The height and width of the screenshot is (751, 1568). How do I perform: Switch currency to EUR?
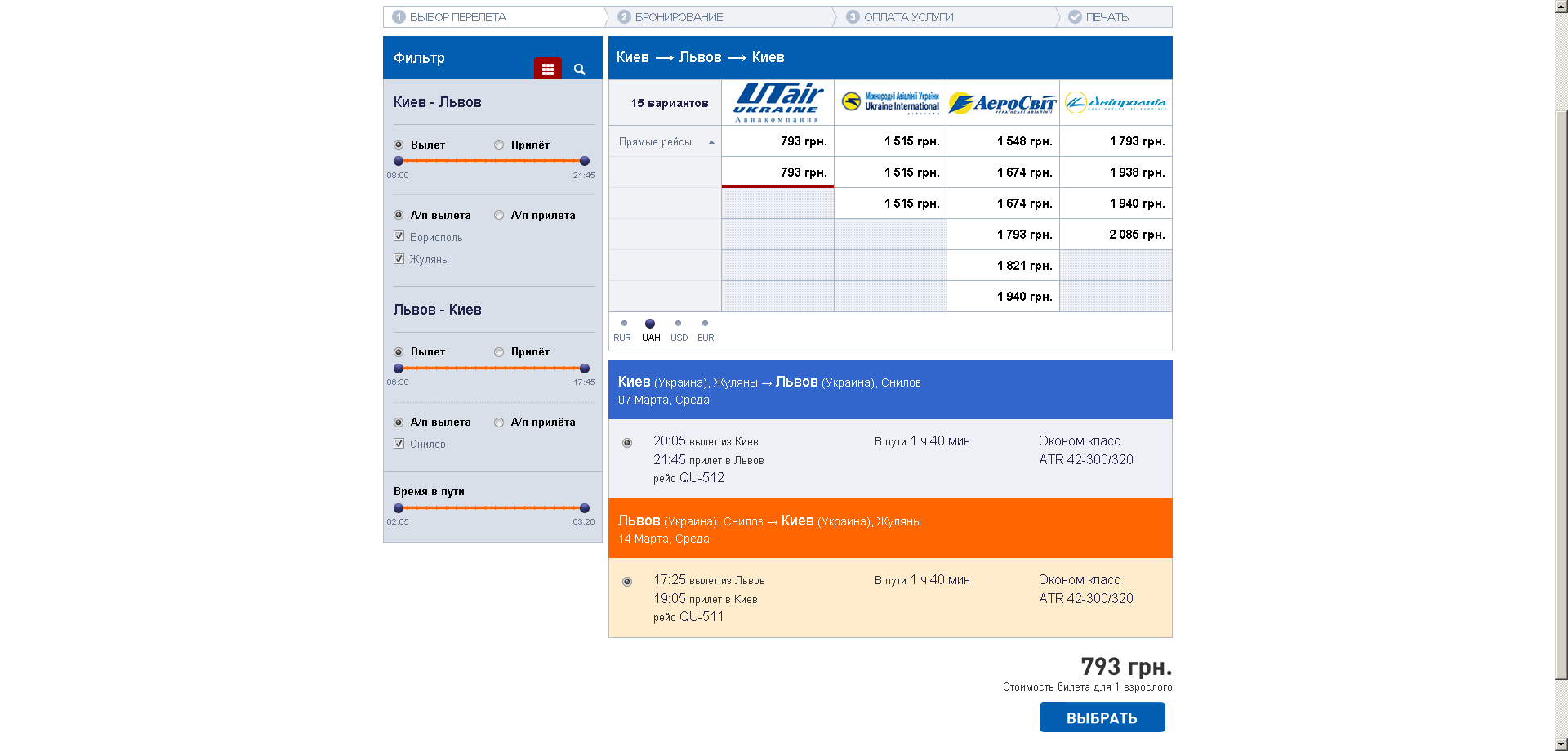point(705,324)
